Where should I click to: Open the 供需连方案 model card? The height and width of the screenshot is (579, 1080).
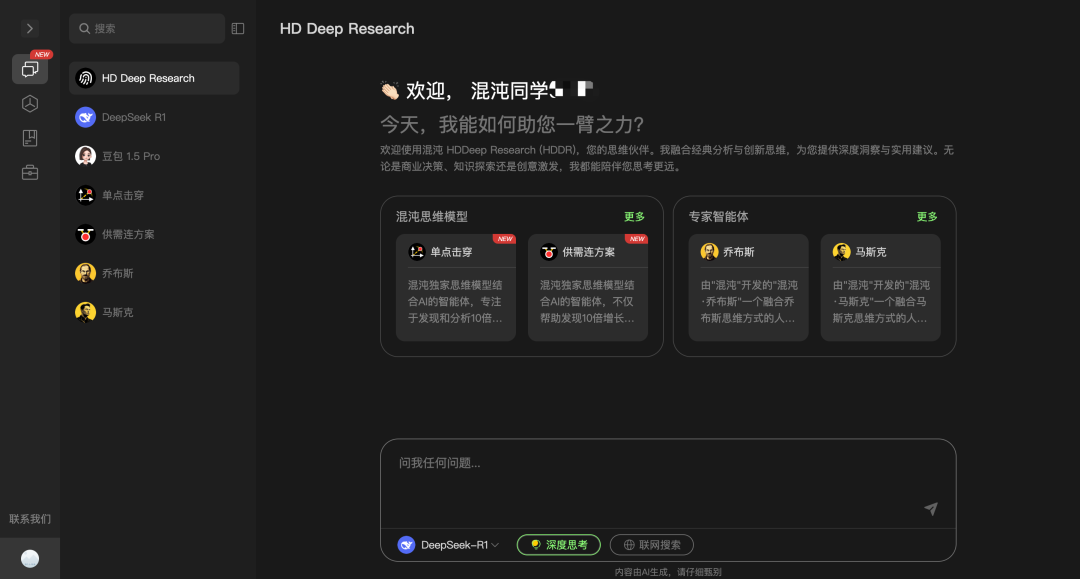588,288
